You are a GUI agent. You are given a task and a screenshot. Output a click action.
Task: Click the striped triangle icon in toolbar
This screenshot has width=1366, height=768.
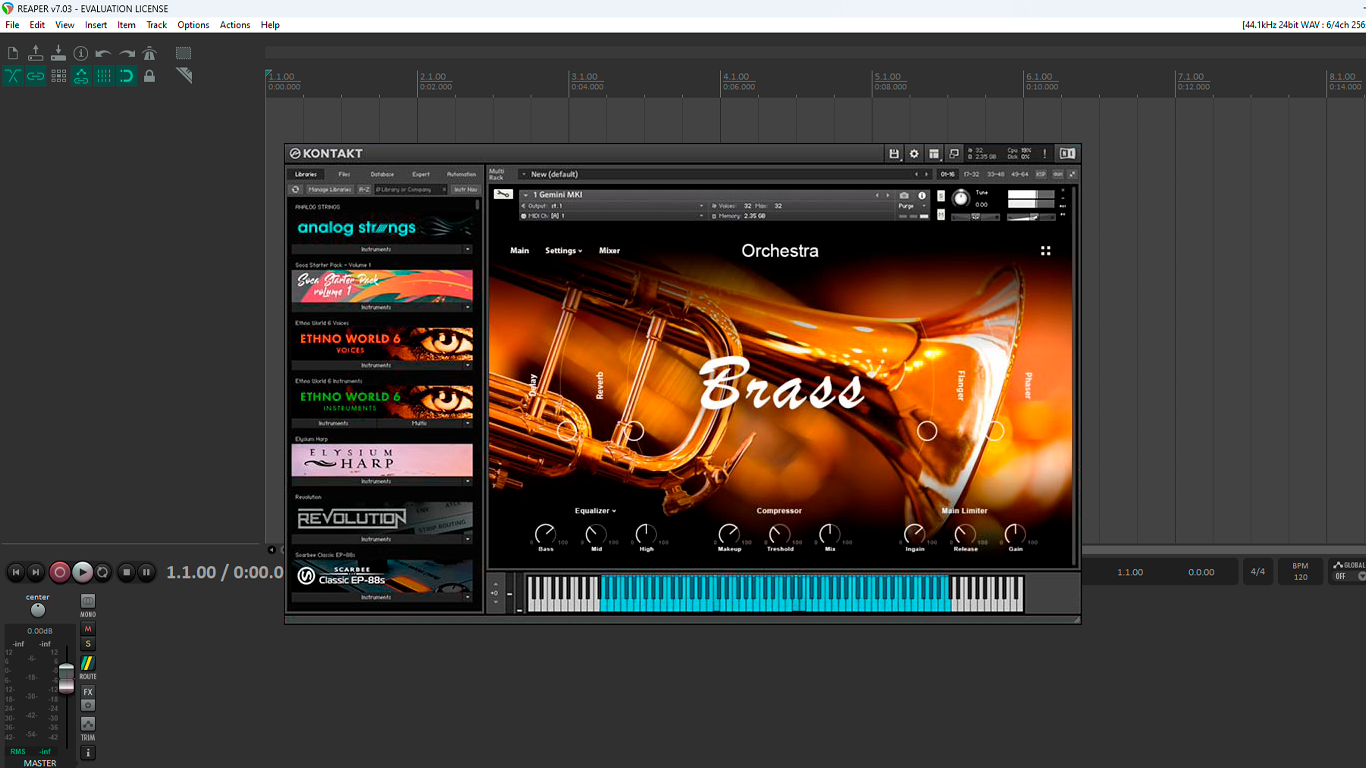(x=183, y=76)
